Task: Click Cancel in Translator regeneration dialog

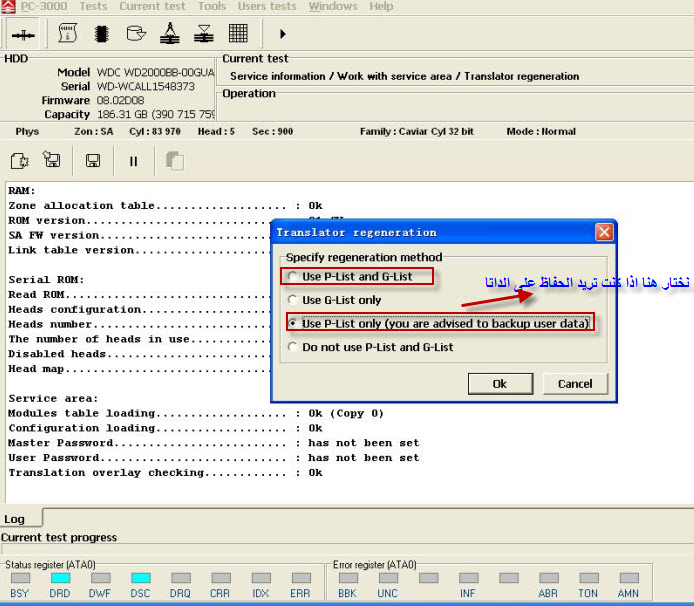Action: [575, 384]
